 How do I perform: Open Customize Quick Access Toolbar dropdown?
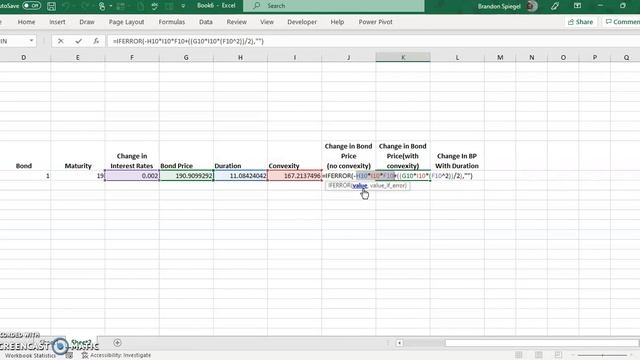click(183, 6)
